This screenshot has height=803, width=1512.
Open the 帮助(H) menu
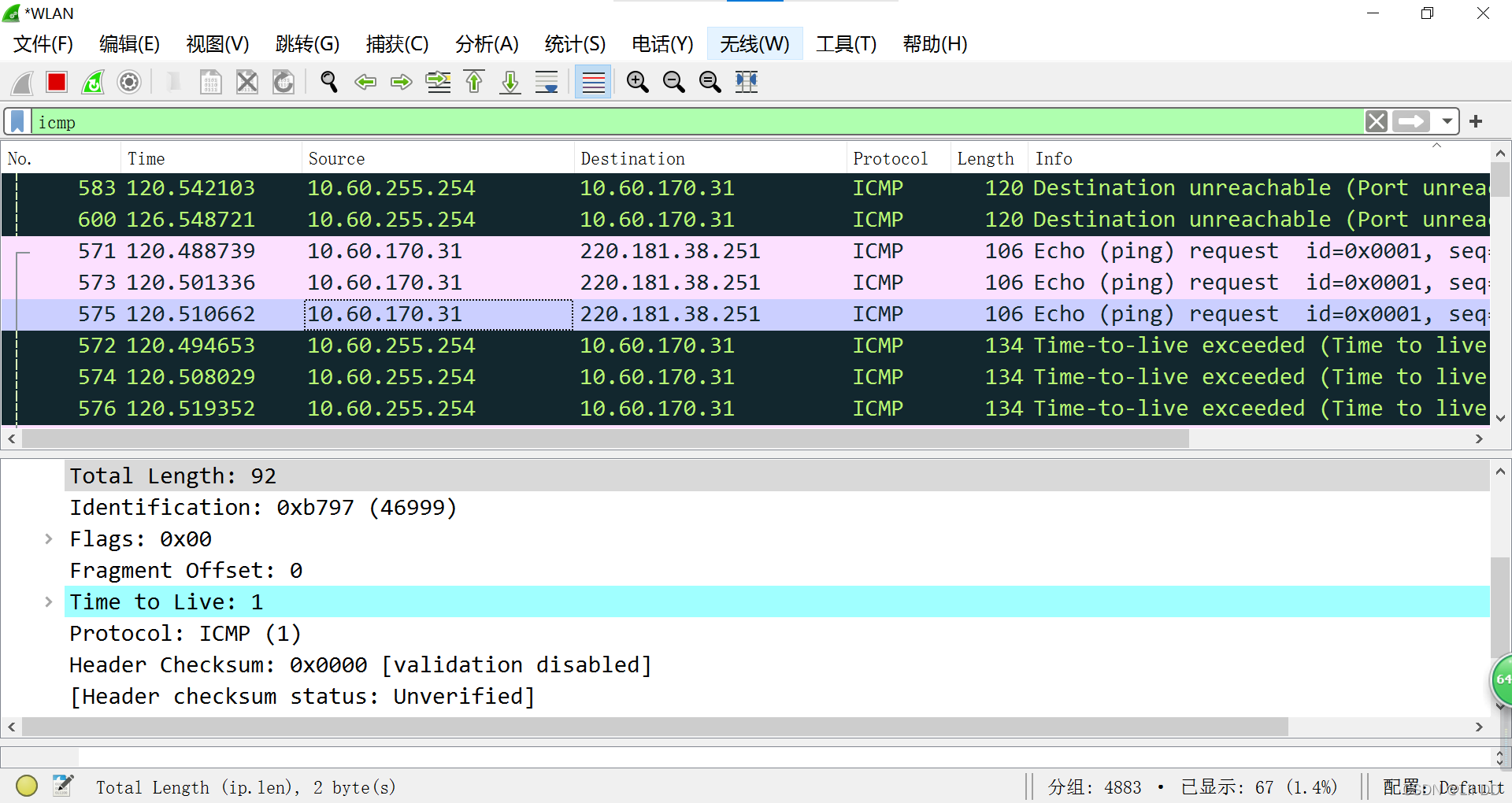935,44
